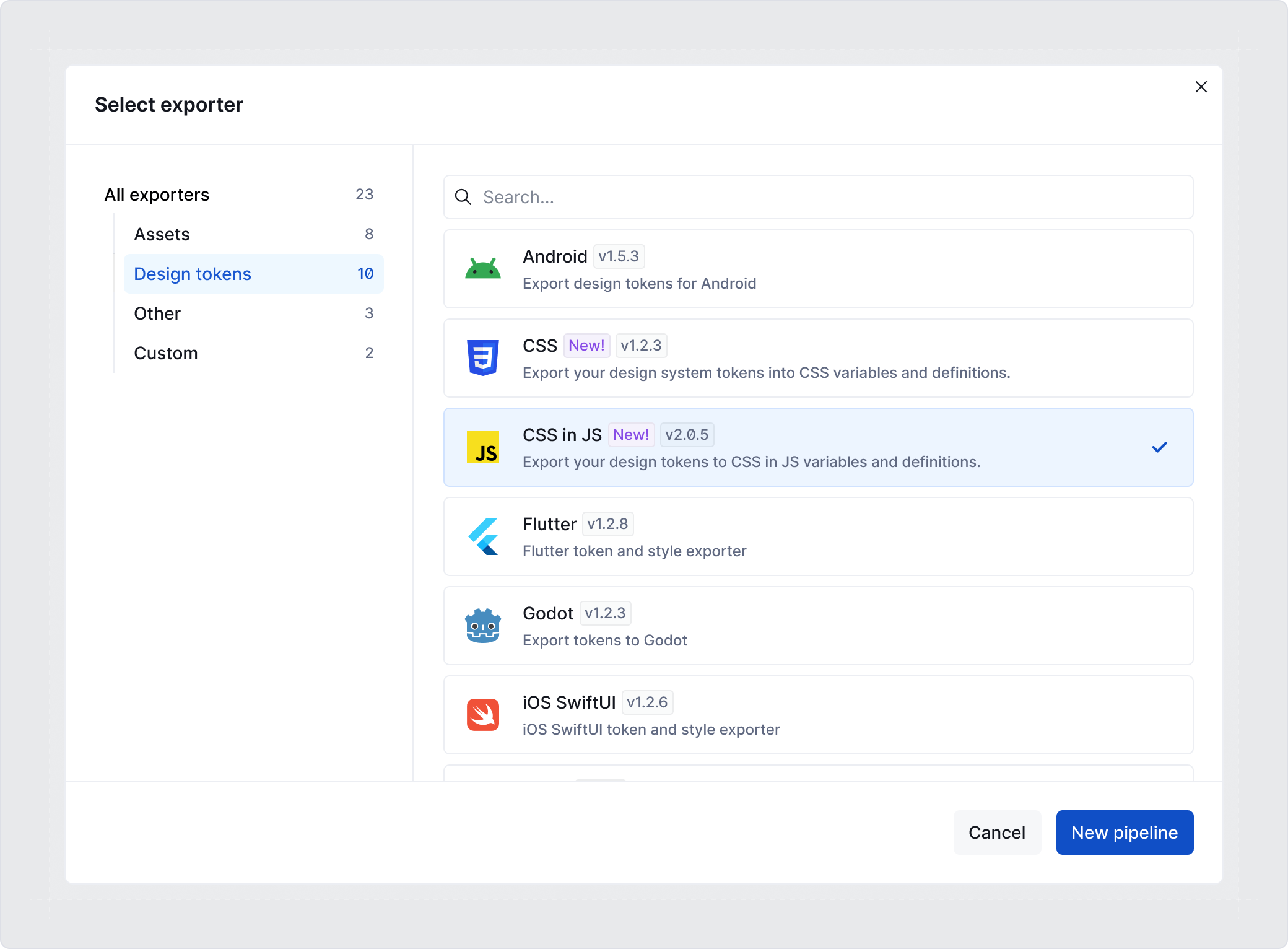The height and width of the screenshot is (949, 1288).
Task: Click the search magnifier icon
Action: [x=463, y=197]
